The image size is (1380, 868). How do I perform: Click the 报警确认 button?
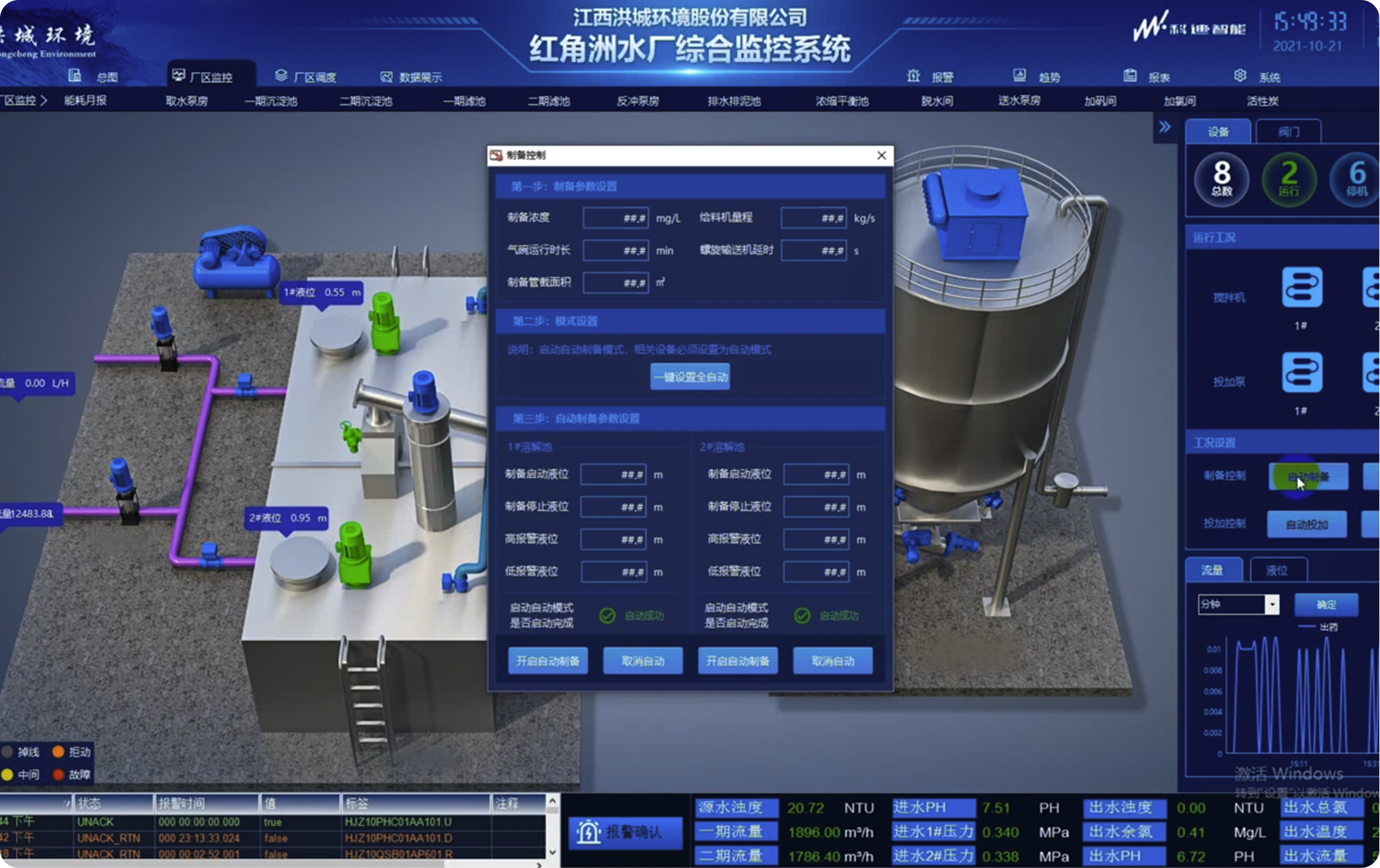point(625,832)
